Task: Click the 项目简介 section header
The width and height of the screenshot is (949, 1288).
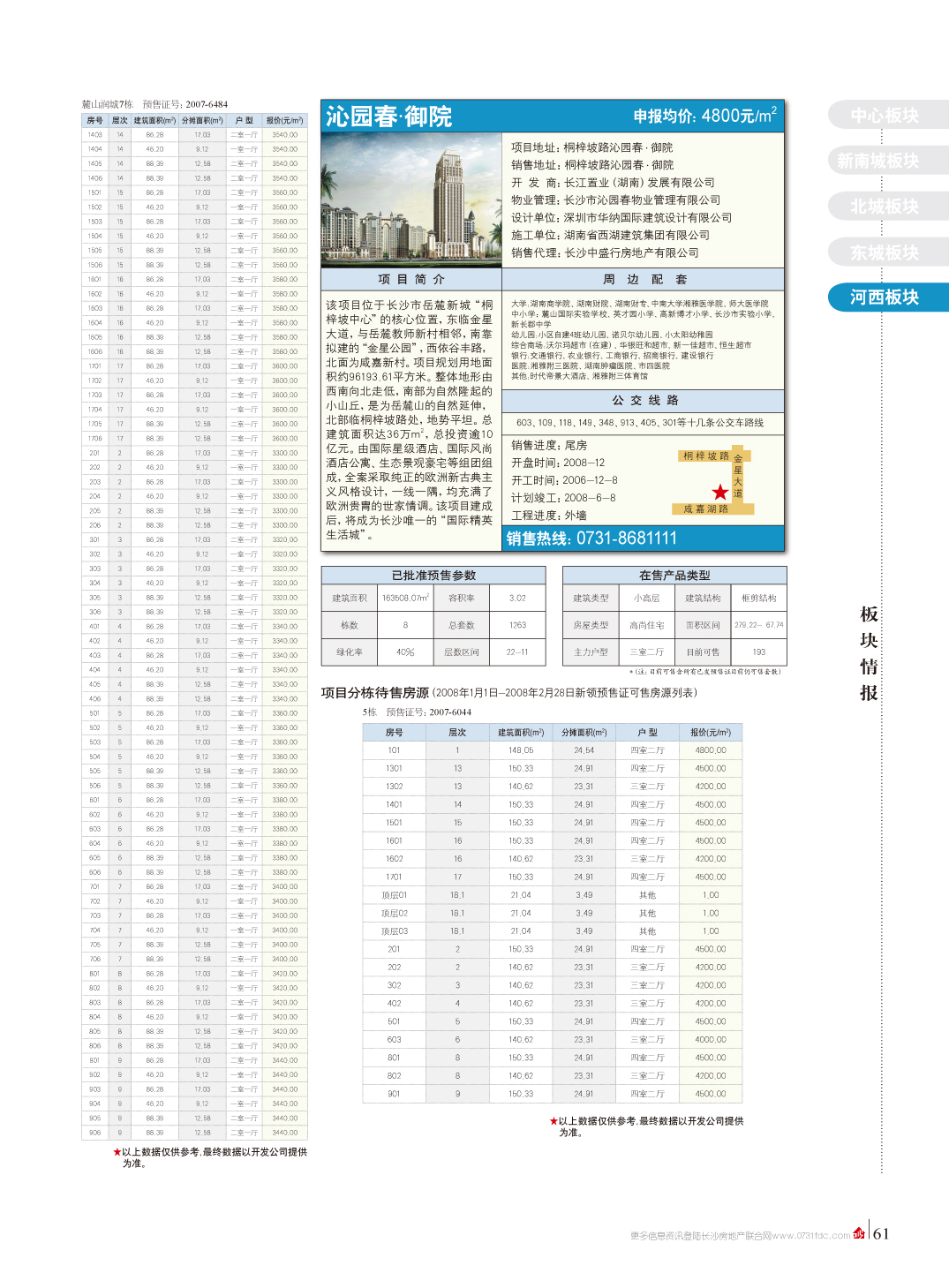Action: tap(411, 280)
